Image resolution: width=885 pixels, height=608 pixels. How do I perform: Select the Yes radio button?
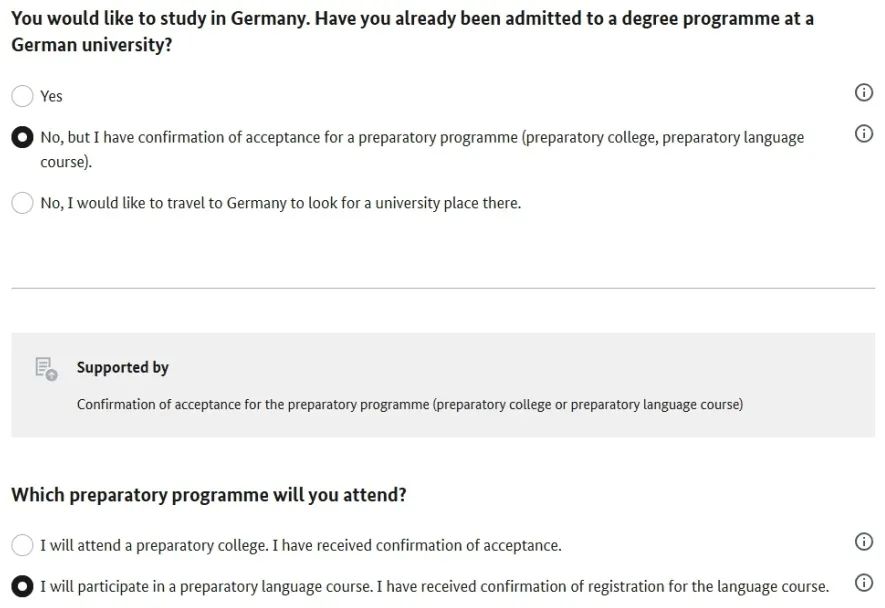(x=22, y=96)
